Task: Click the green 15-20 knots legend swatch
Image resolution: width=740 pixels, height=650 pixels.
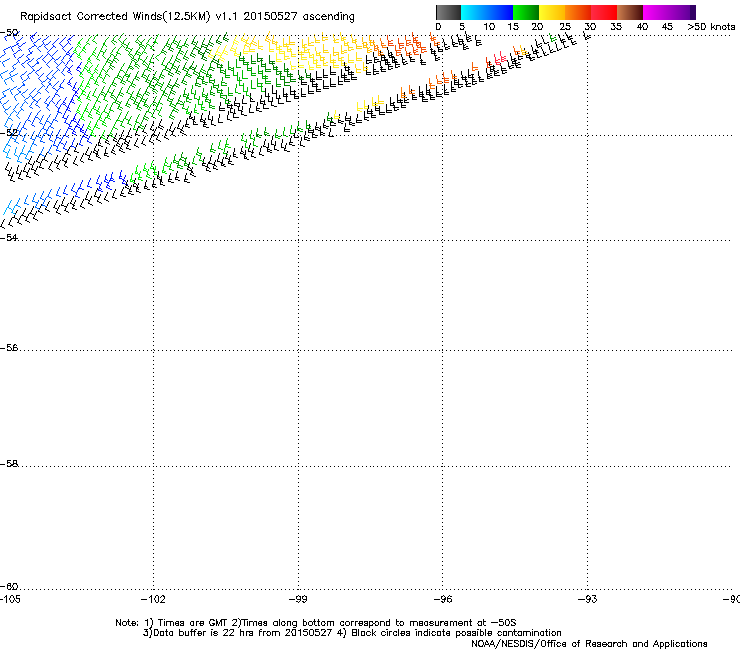Action: click(x=526, y=12)
